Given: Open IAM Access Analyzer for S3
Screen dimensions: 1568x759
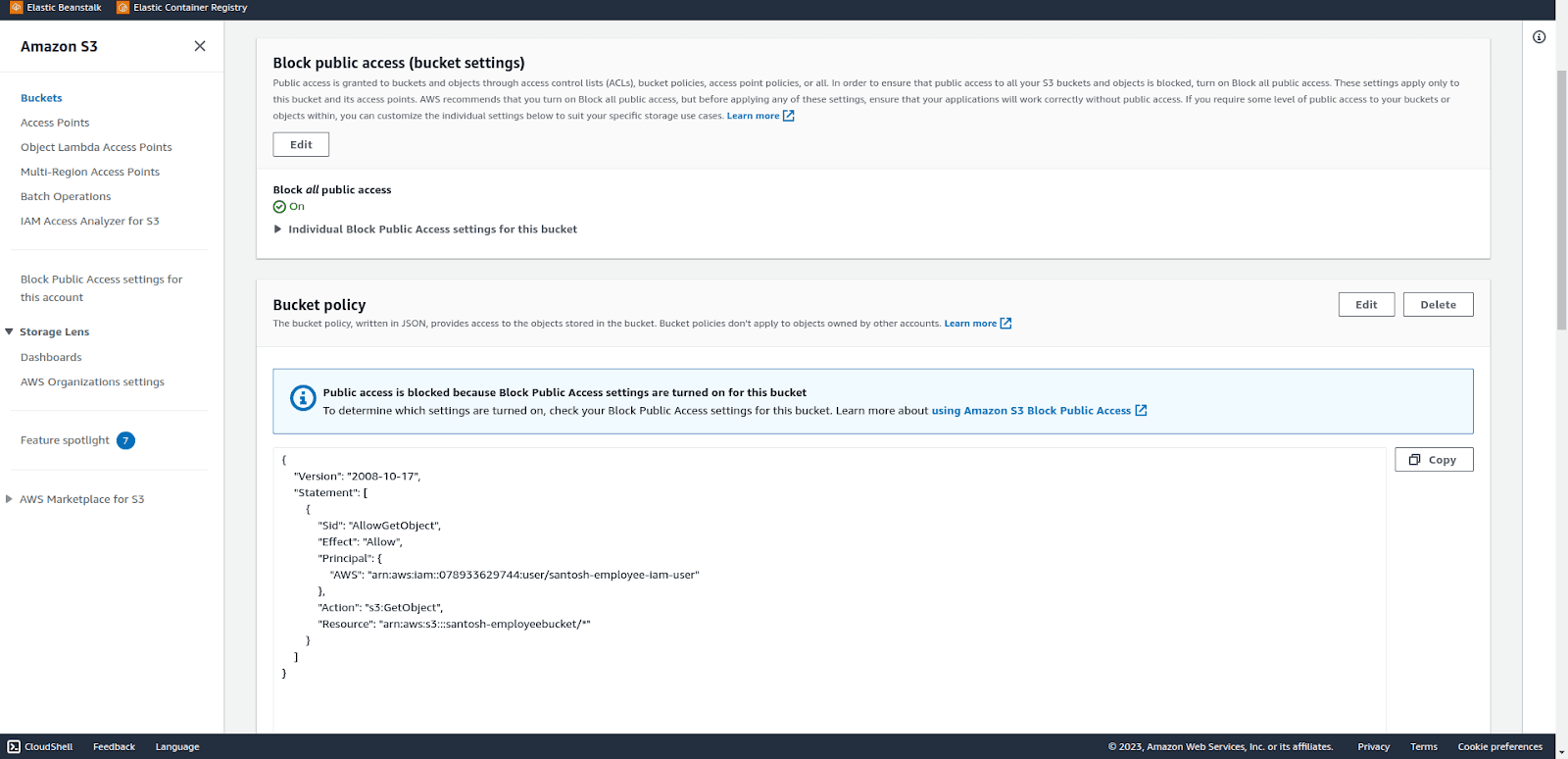Looking at the screenshot, I should (90, 221).
